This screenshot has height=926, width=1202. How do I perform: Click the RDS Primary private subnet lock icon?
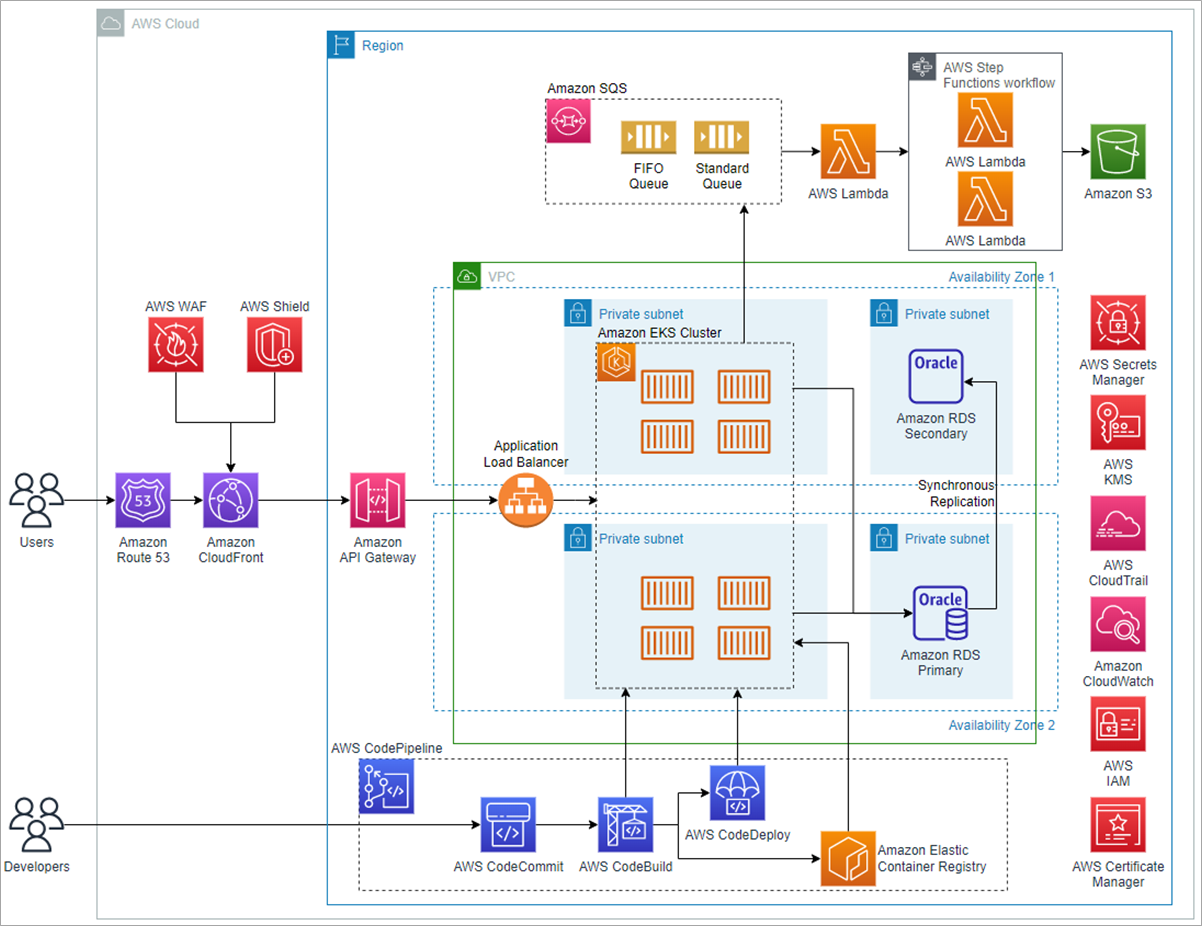[883, 537]
